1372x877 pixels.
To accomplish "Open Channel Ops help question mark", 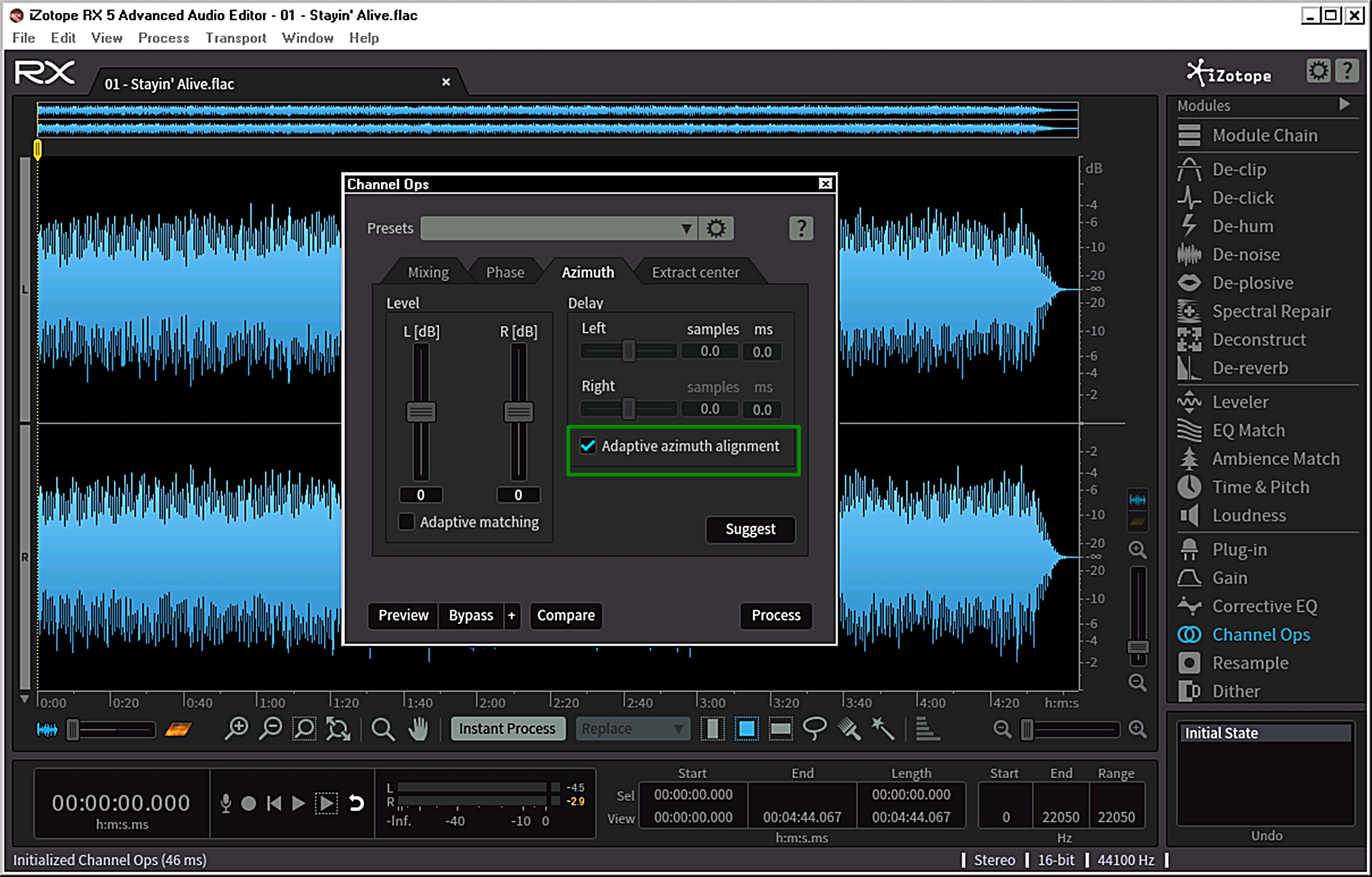I will [801, 229].
